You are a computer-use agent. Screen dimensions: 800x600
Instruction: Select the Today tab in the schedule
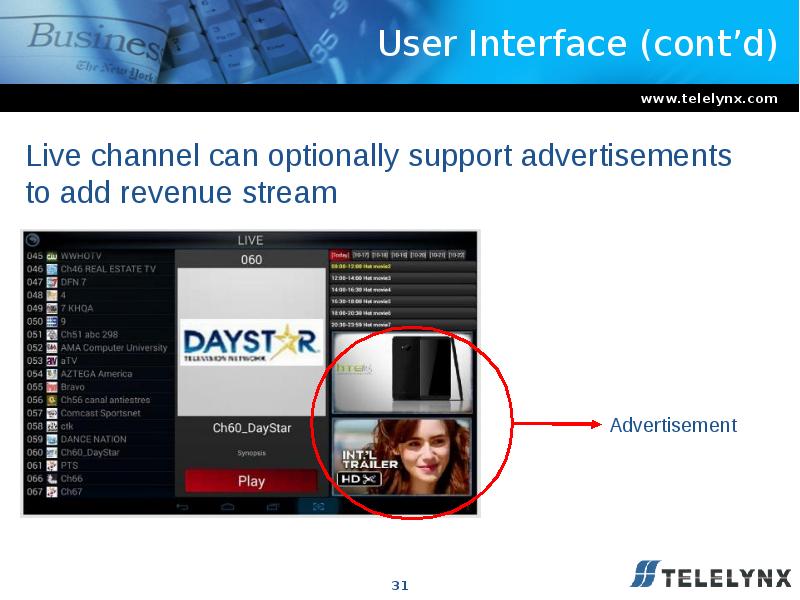coord(340,255)
